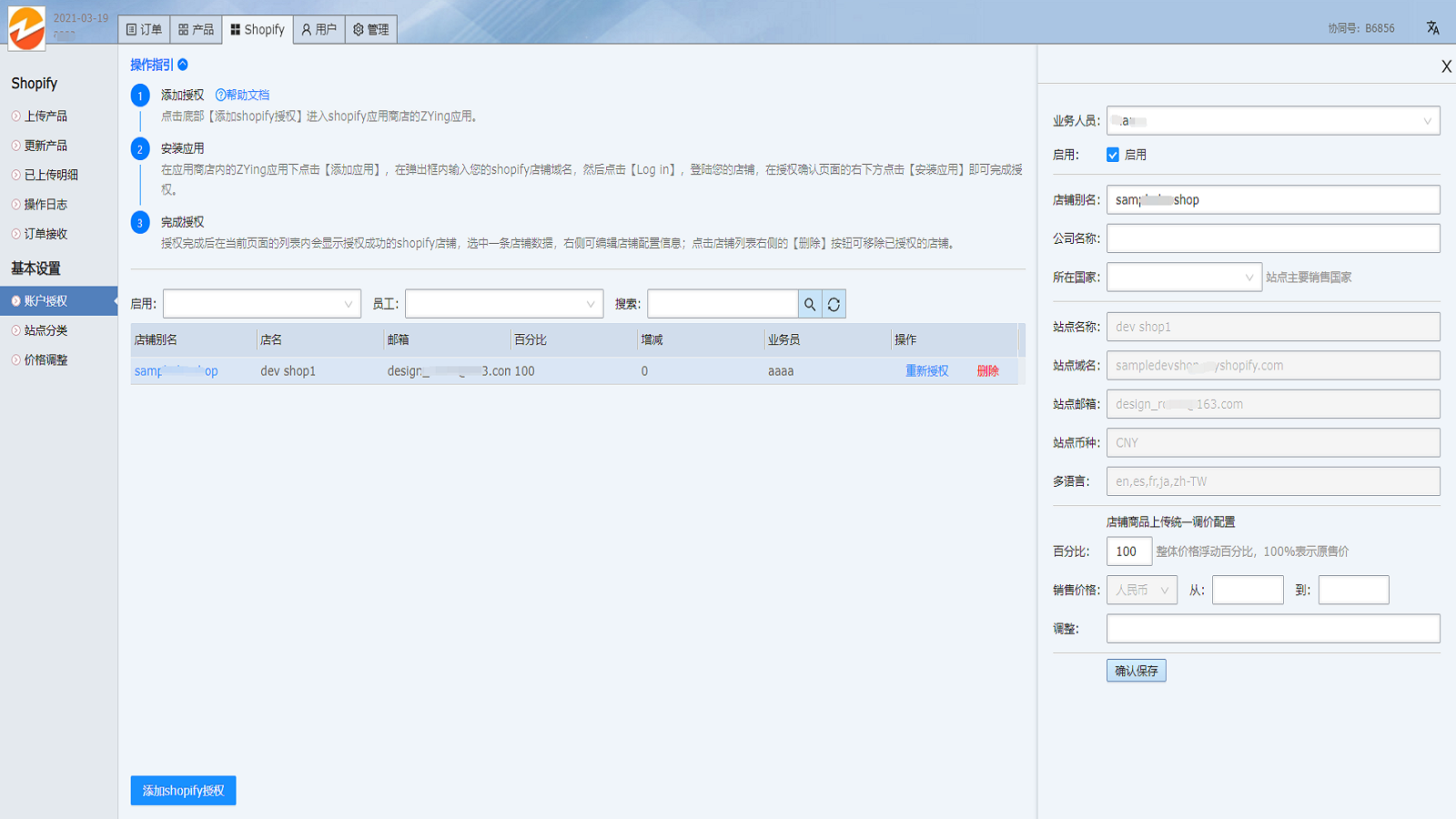1456x819 pixels.
Task: Open the 人民币 currency dropdown
Action: [x=1142, y=590]
